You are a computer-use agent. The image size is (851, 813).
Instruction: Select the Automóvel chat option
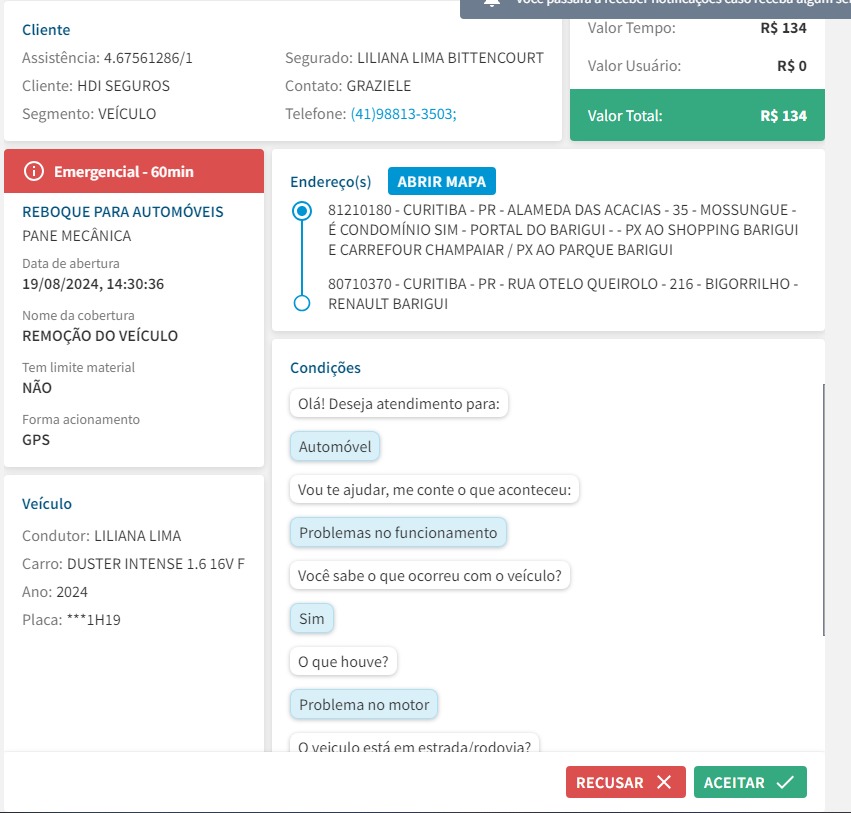(335, 447)
